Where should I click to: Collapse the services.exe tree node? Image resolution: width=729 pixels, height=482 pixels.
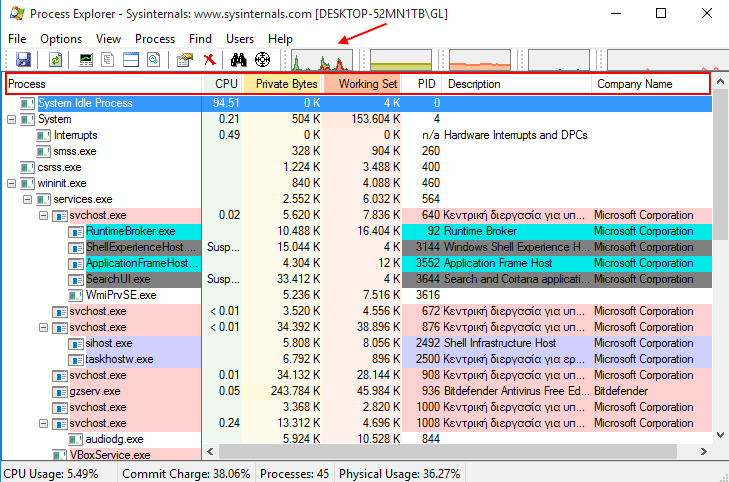point(27,199)
